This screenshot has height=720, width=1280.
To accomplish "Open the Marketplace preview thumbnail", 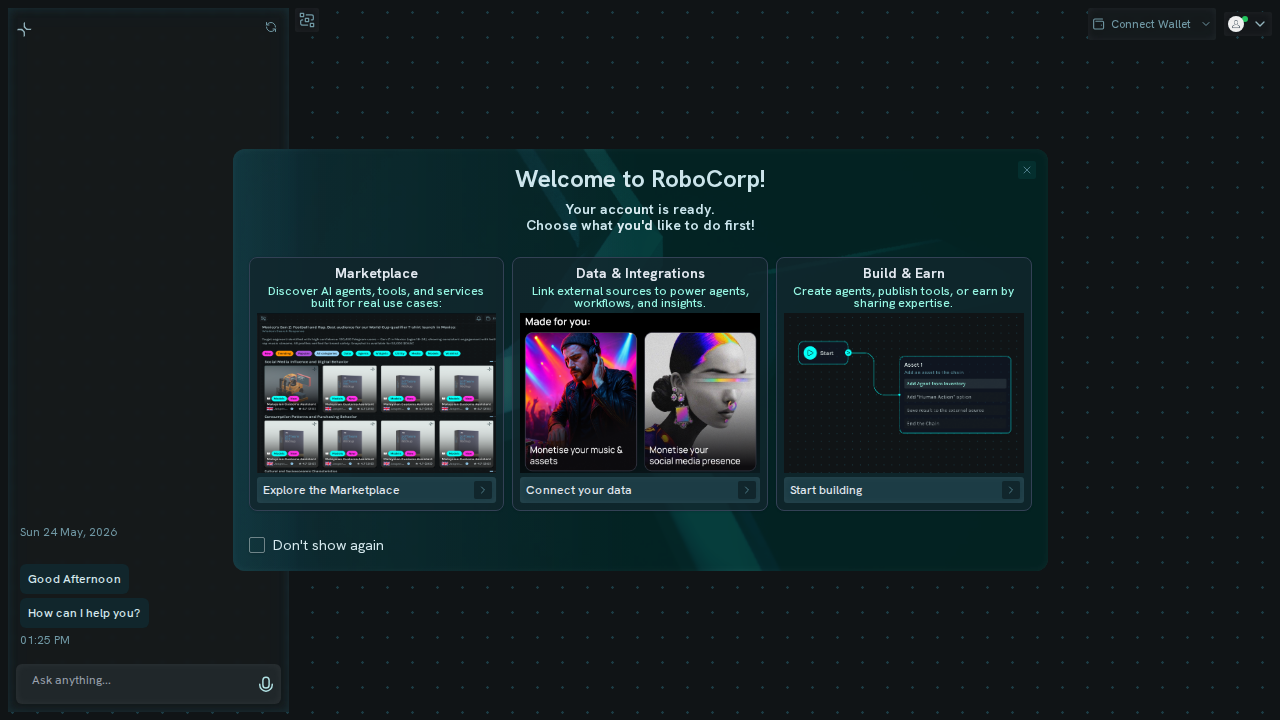I will tap(376, 393).
